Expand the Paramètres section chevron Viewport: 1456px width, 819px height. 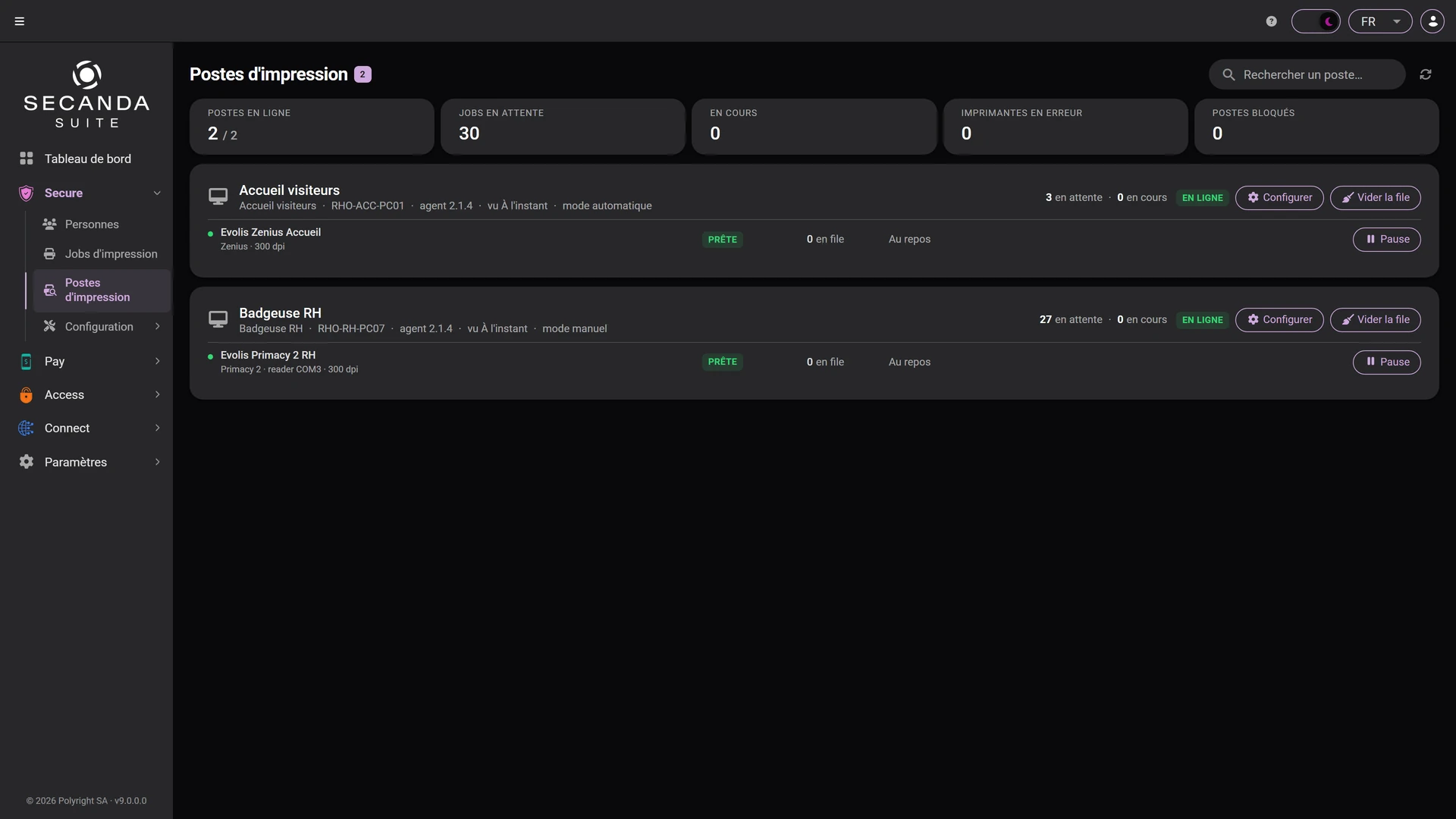pos(157,463)
